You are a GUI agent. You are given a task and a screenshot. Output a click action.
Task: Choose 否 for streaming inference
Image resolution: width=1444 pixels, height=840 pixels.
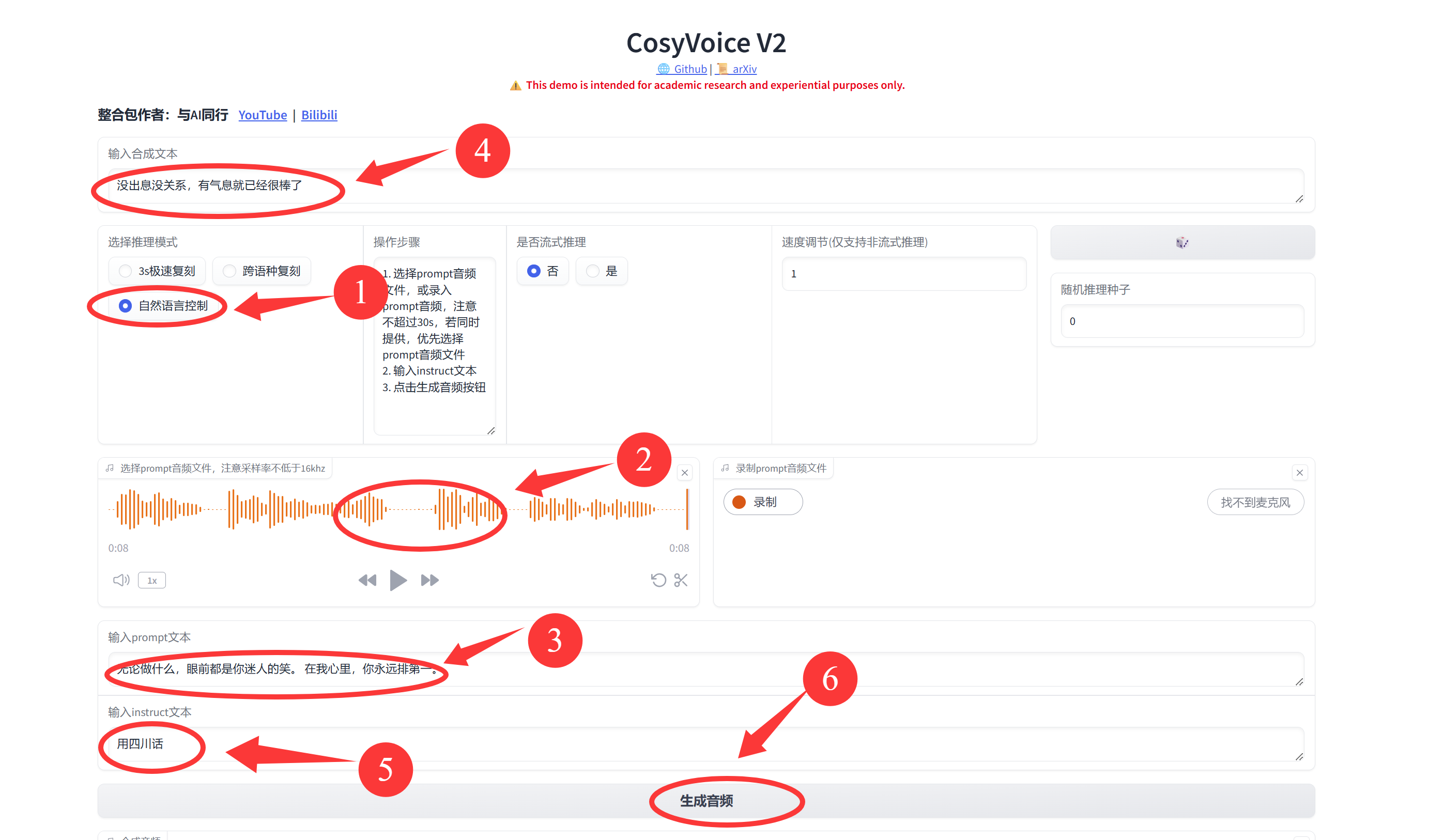tap(543, 271)
